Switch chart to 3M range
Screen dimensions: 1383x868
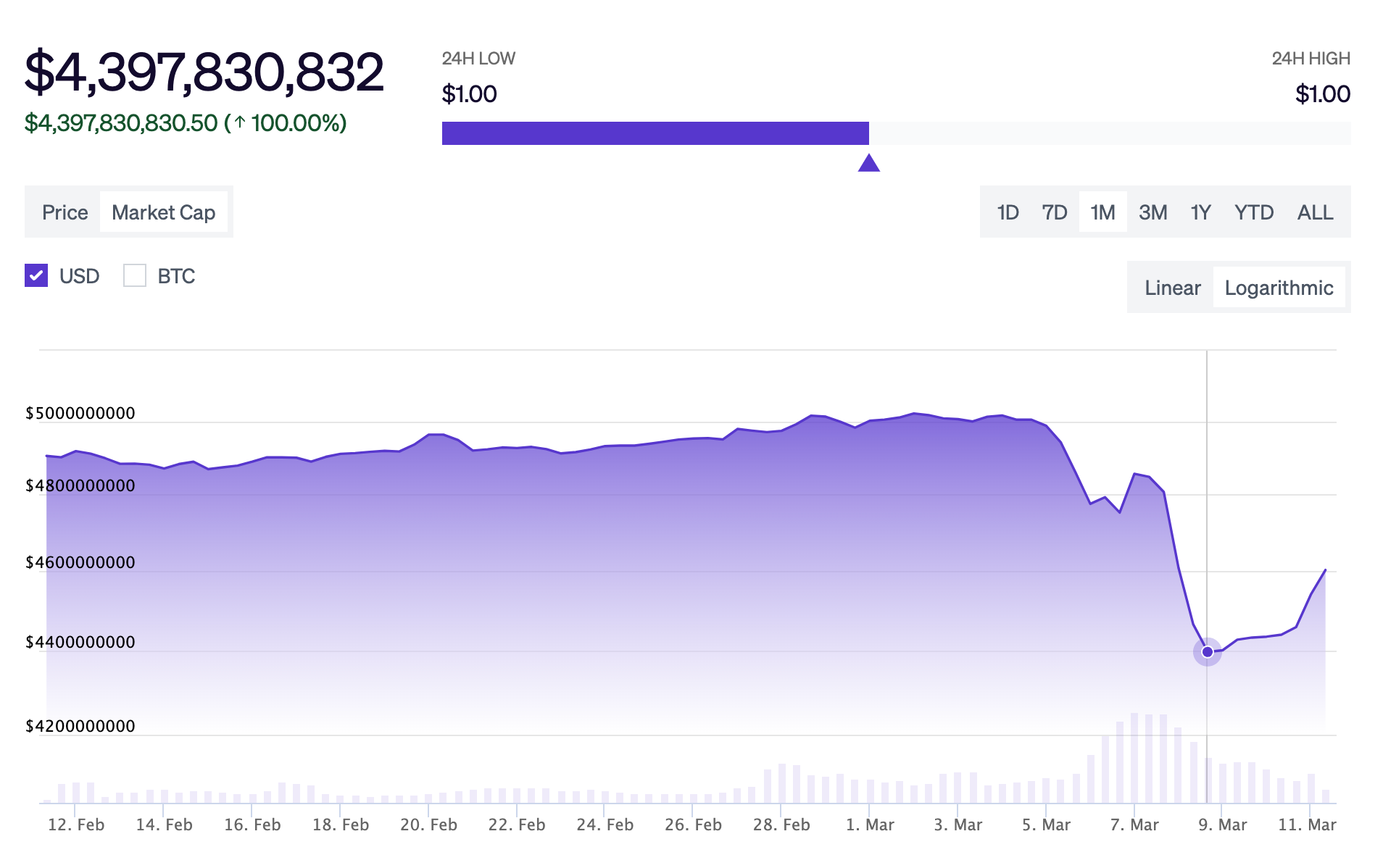1152,212
